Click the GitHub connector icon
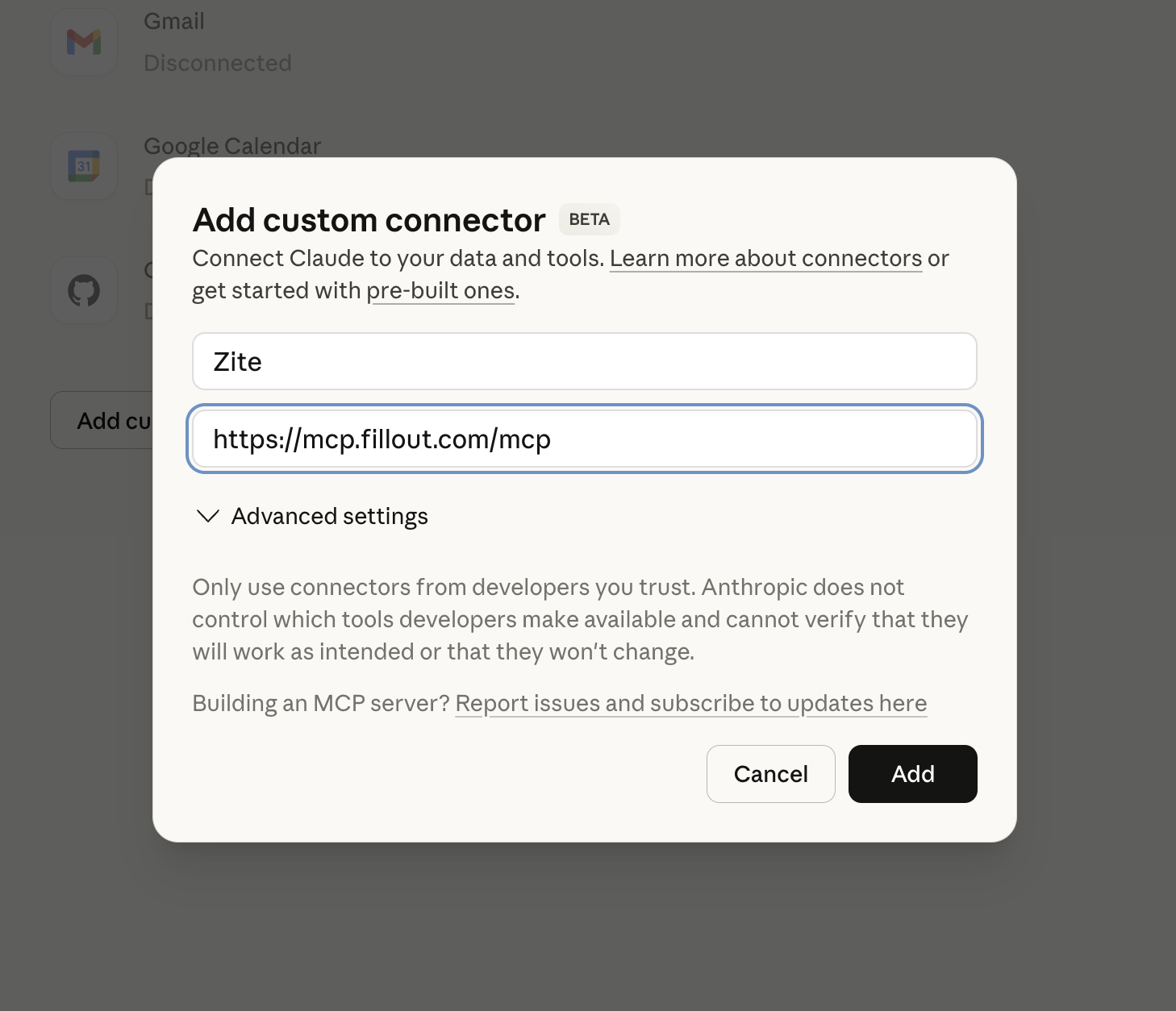Viewport: 1176px width, 1011px height. (84, 290)
